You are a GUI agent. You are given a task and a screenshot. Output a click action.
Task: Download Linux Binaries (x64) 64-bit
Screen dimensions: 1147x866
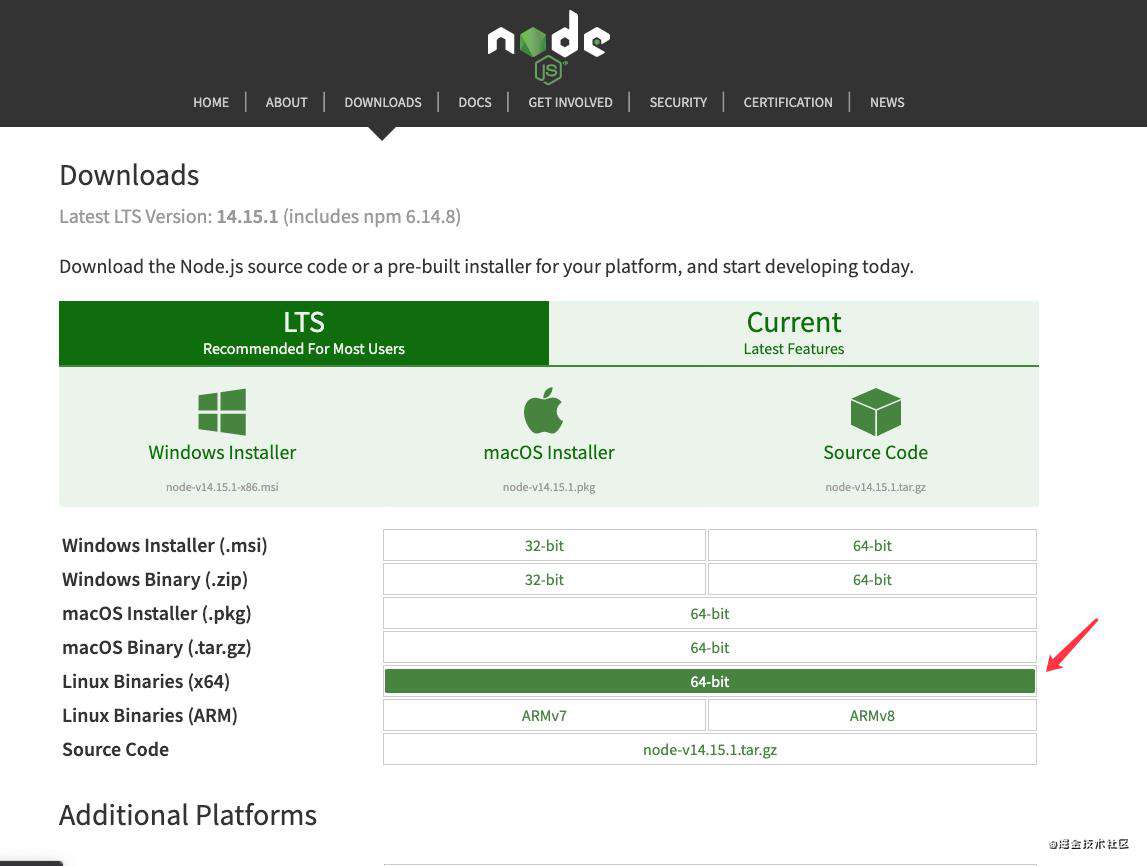pyautogui.click(x=710, y=682)
